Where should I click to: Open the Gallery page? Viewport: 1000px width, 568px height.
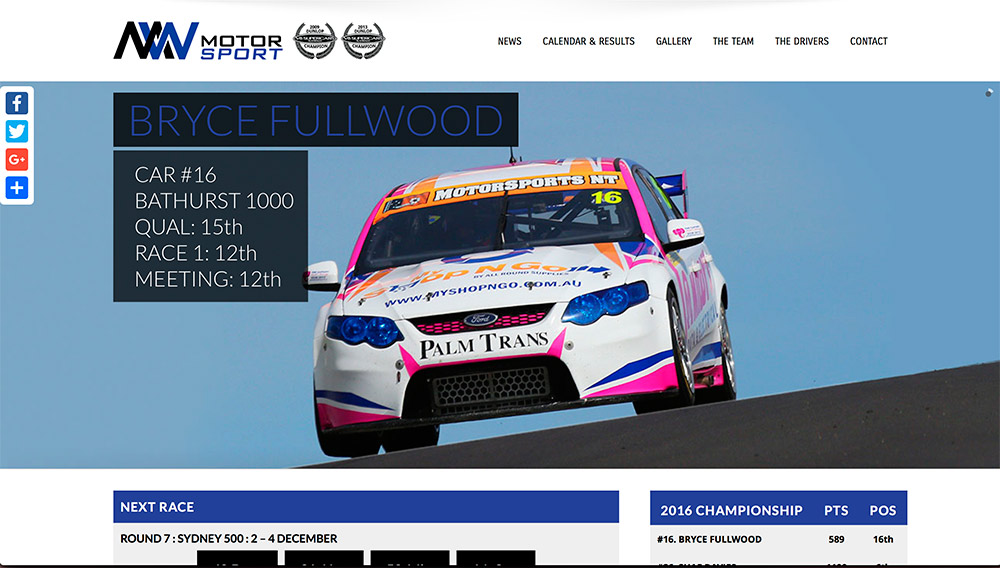pos(673,41)
